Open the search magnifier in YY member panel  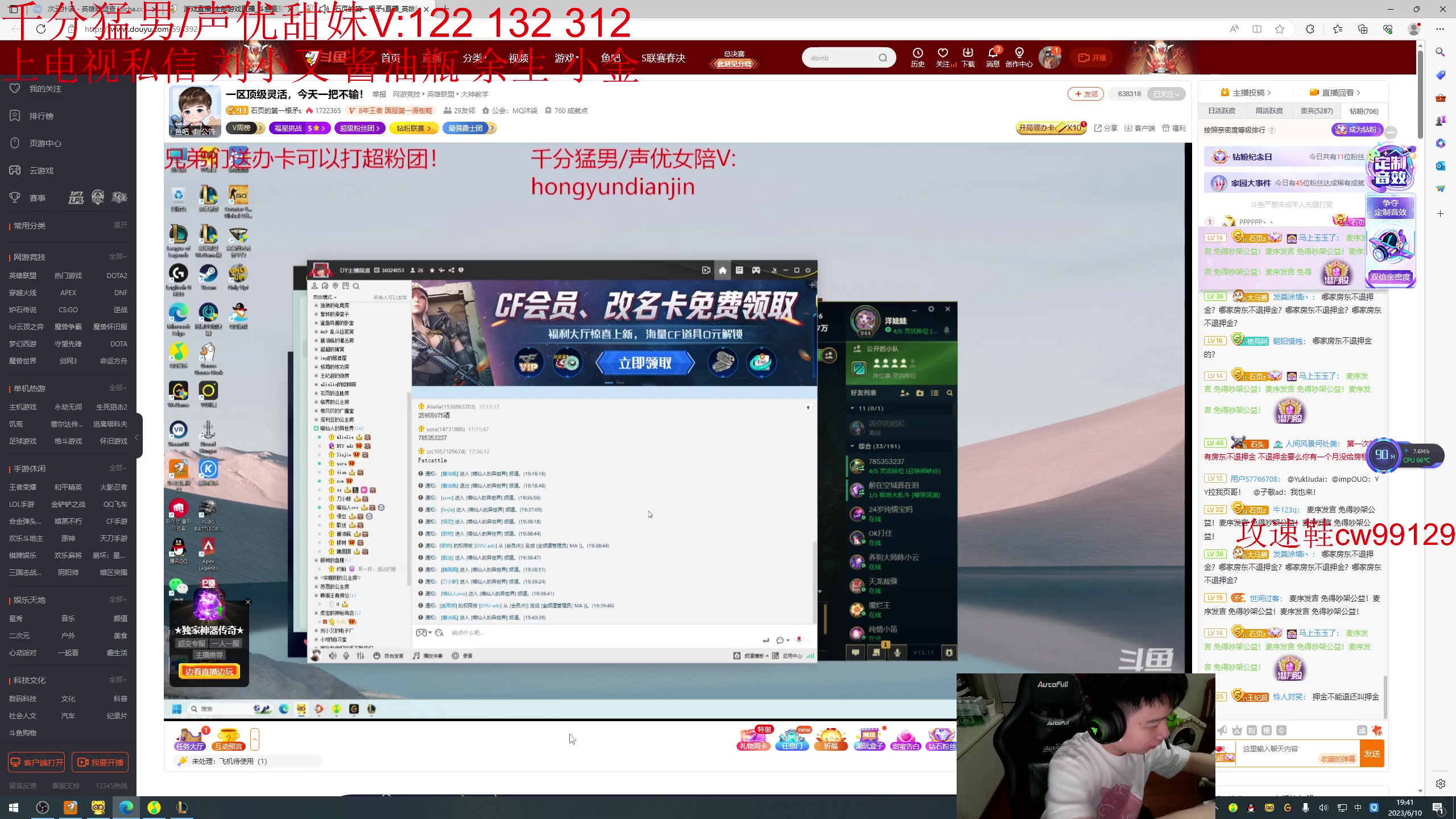pyautogui.click(x=949, y=393)
